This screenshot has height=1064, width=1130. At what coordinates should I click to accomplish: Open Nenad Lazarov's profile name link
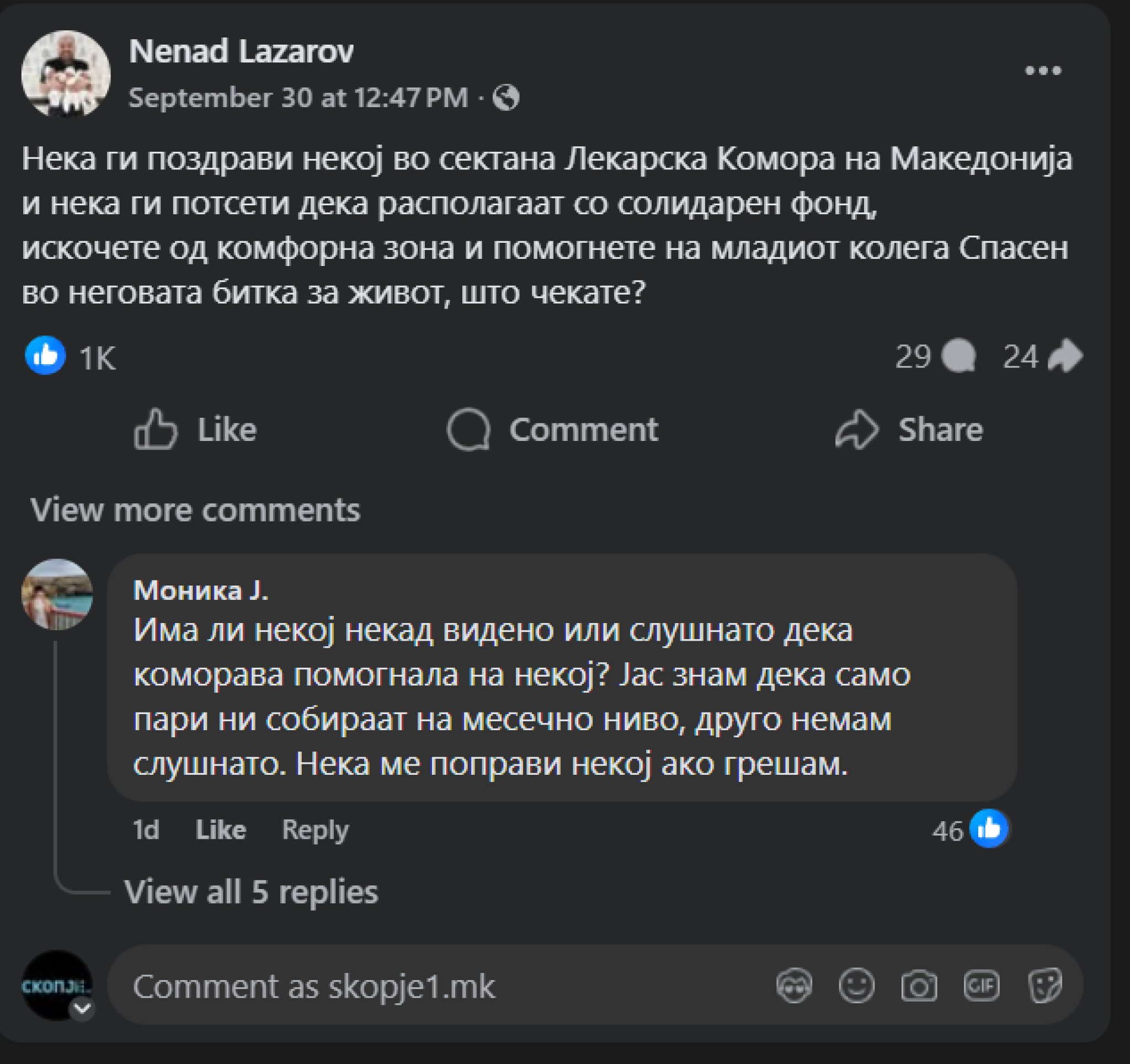tap(241, 51)
